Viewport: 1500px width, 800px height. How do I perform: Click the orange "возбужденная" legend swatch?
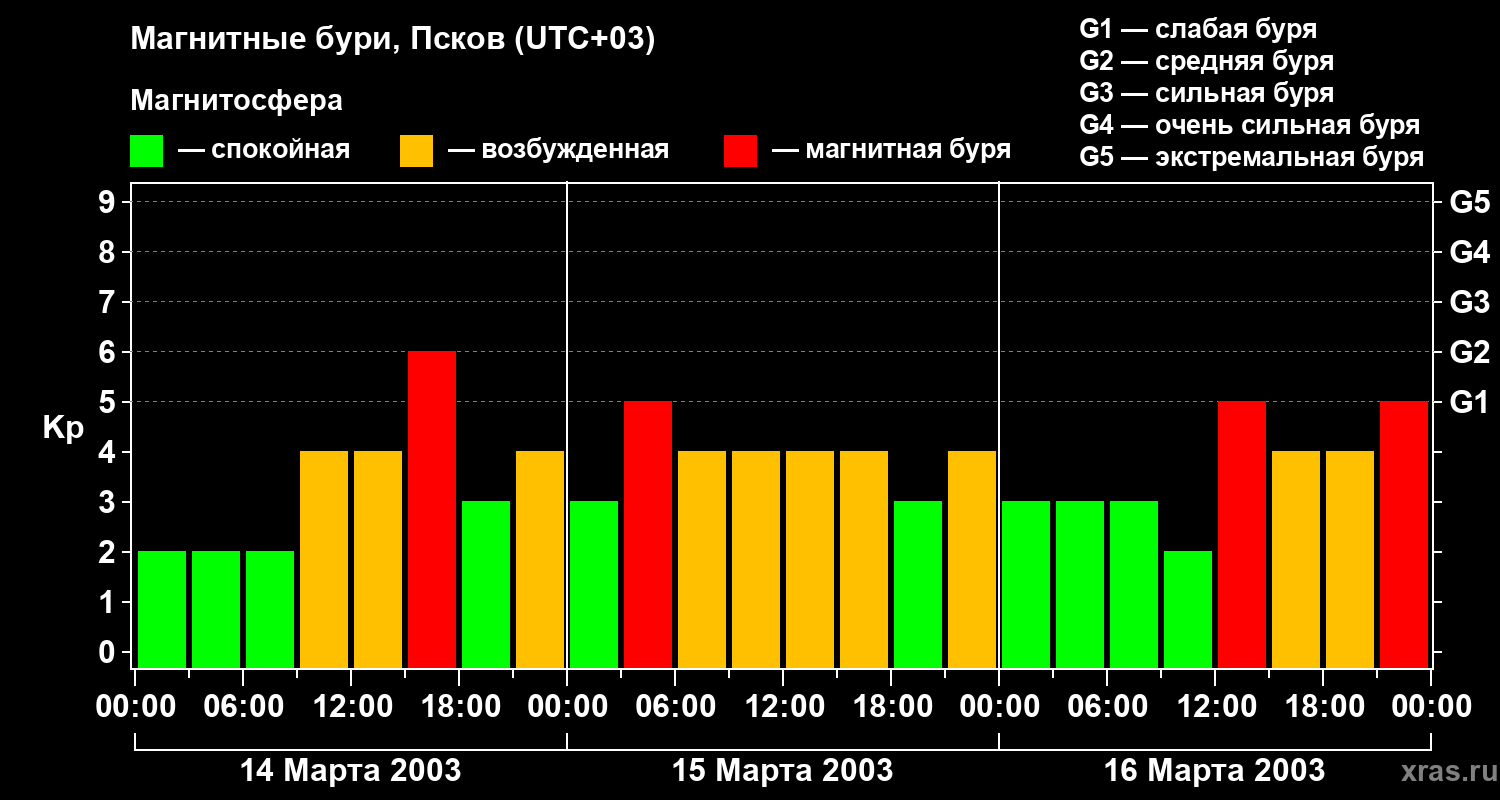(416, 151)
